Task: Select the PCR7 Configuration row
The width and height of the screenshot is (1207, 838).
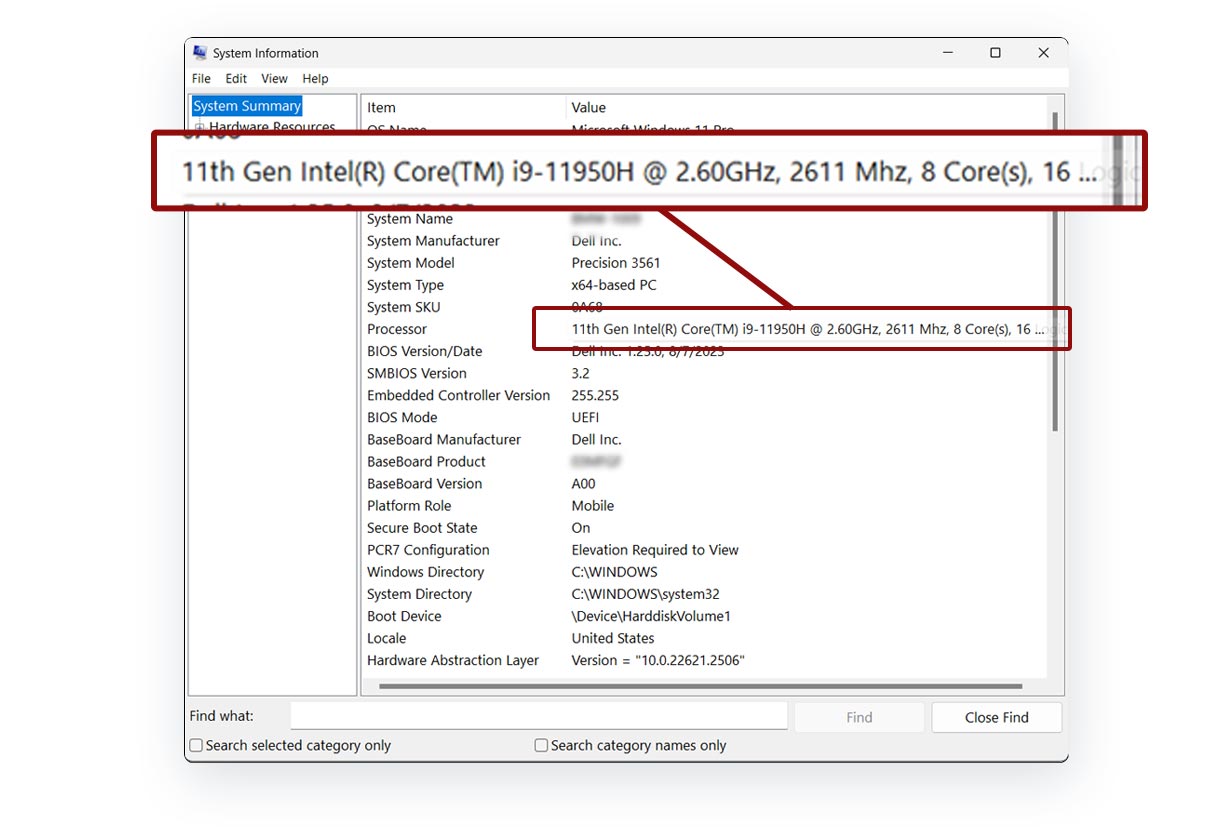Action: (x=704, y=549)
